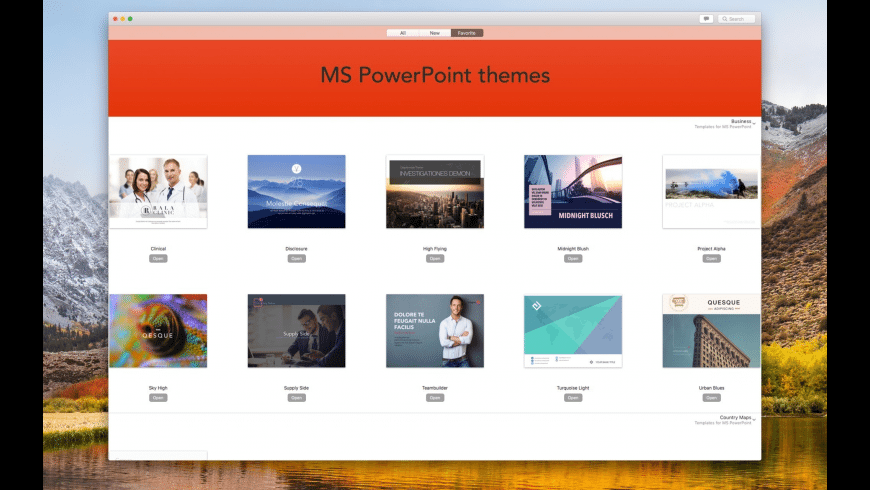Click the "Clinical" theme name label
Viewport: 870px width, 490px height.
tap(158, 249)
